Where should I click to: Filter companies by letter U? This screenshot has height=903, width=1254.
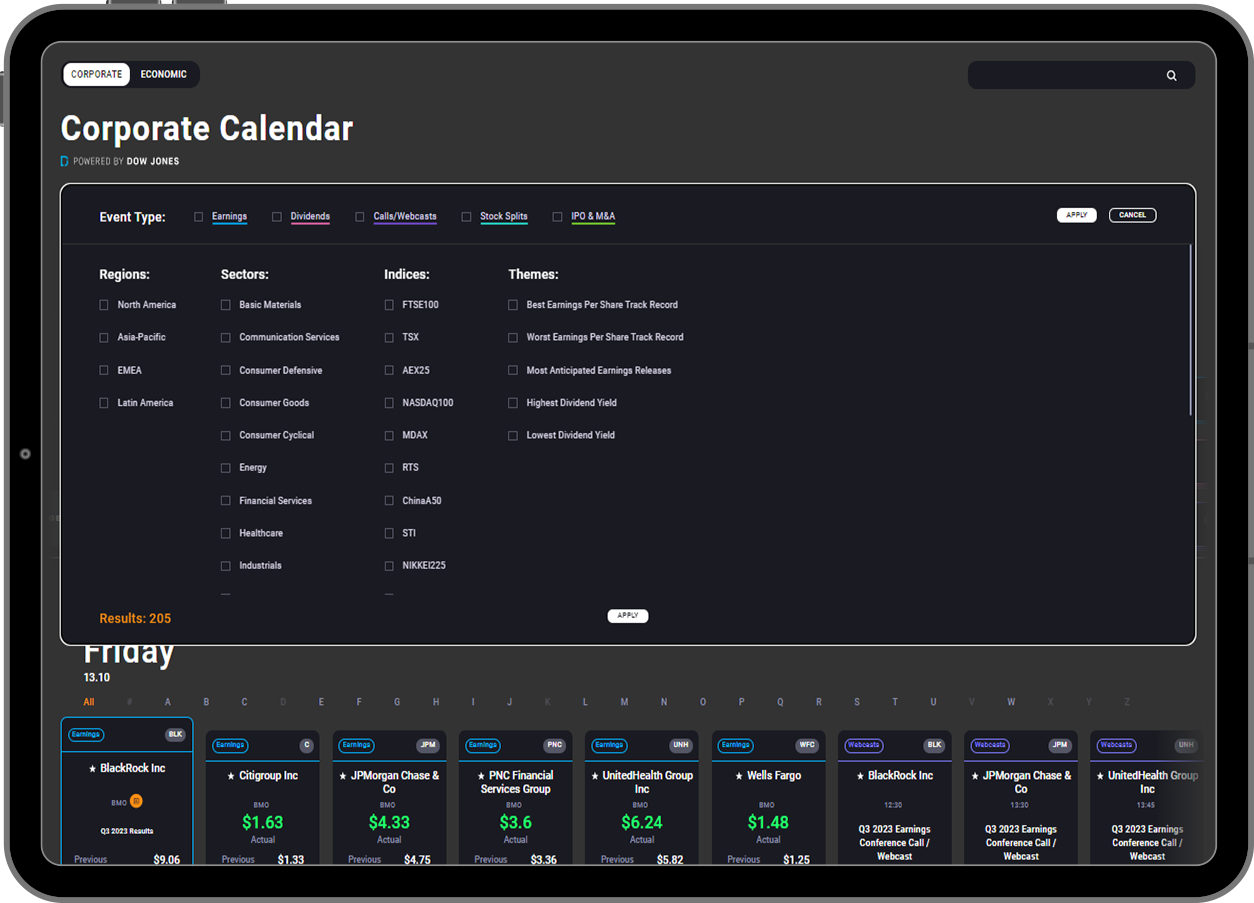pos(933,702)
